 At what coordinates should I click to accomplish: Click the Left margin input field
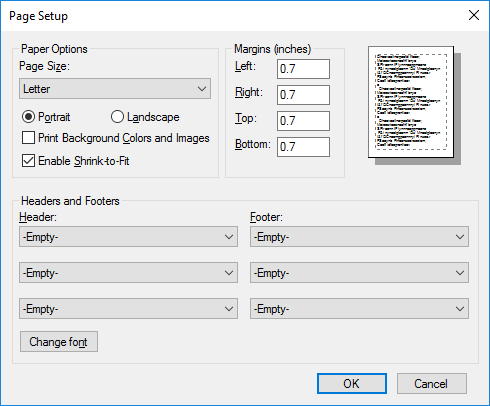point(303,69)
